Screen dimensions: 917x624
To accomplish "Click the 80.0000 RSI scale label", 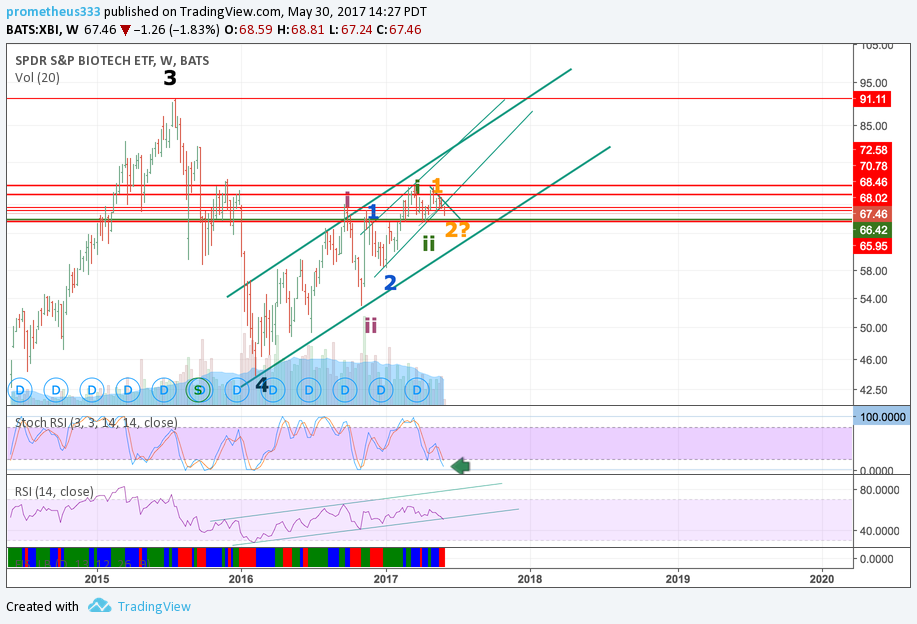I will (879, 490).
